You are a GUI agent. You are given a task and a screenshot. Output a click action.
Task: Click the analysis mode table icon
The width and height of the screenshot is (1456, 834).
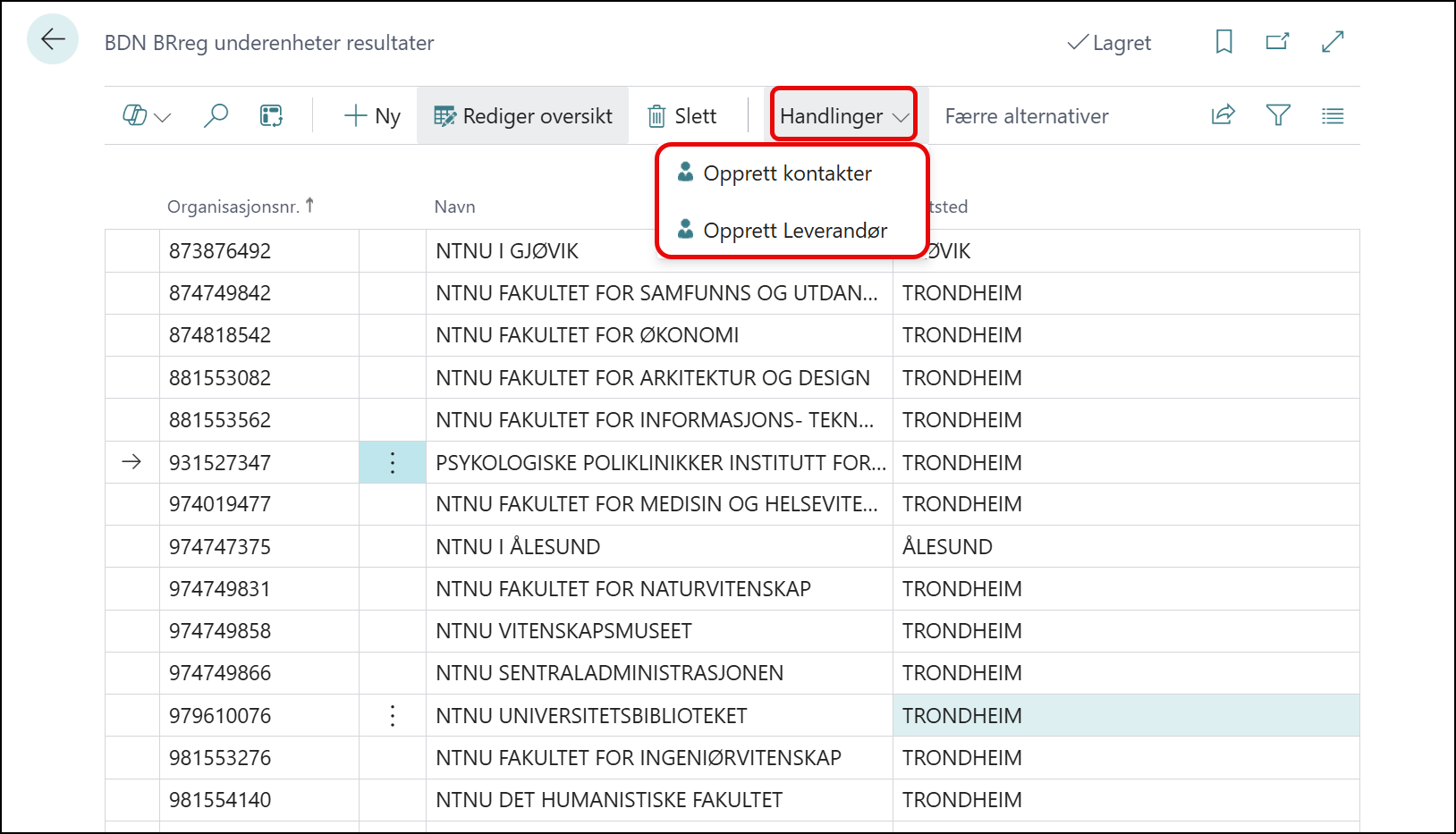tap(271, 116)
